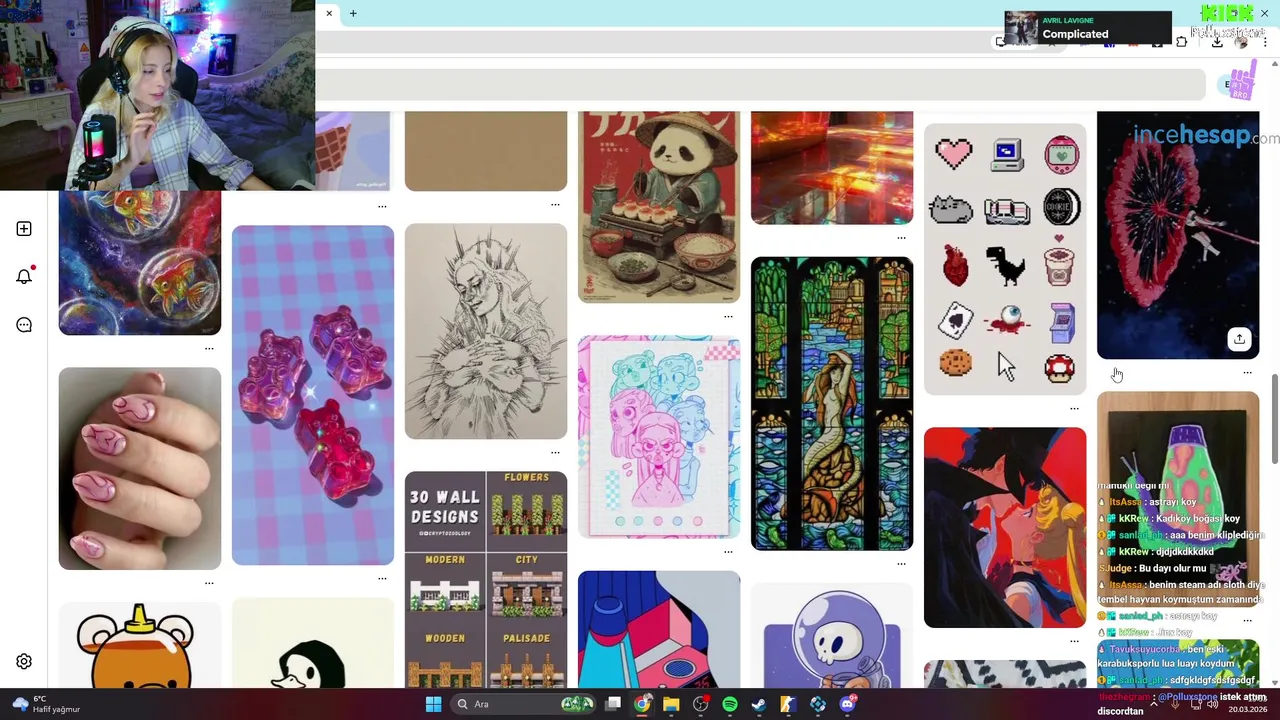Close the current browser tab

[x=329, y=13]
